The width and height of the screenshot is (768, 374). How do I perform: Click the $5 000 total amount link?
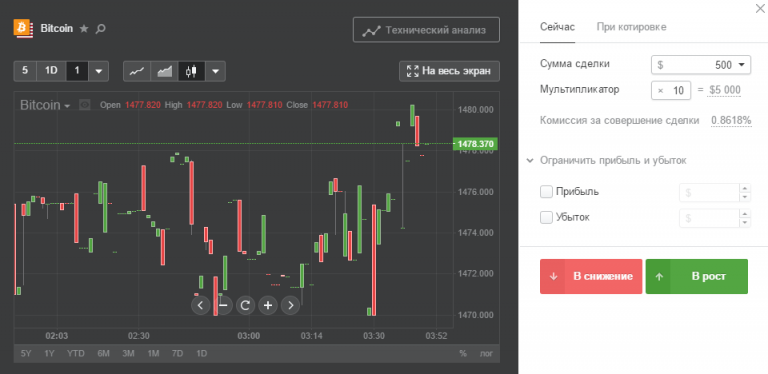coord(725,91)
